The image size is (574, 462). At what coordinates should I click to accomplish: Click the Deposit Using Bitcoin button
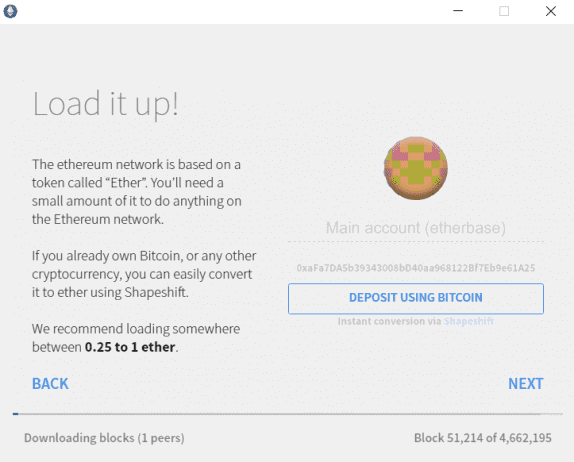416,298
